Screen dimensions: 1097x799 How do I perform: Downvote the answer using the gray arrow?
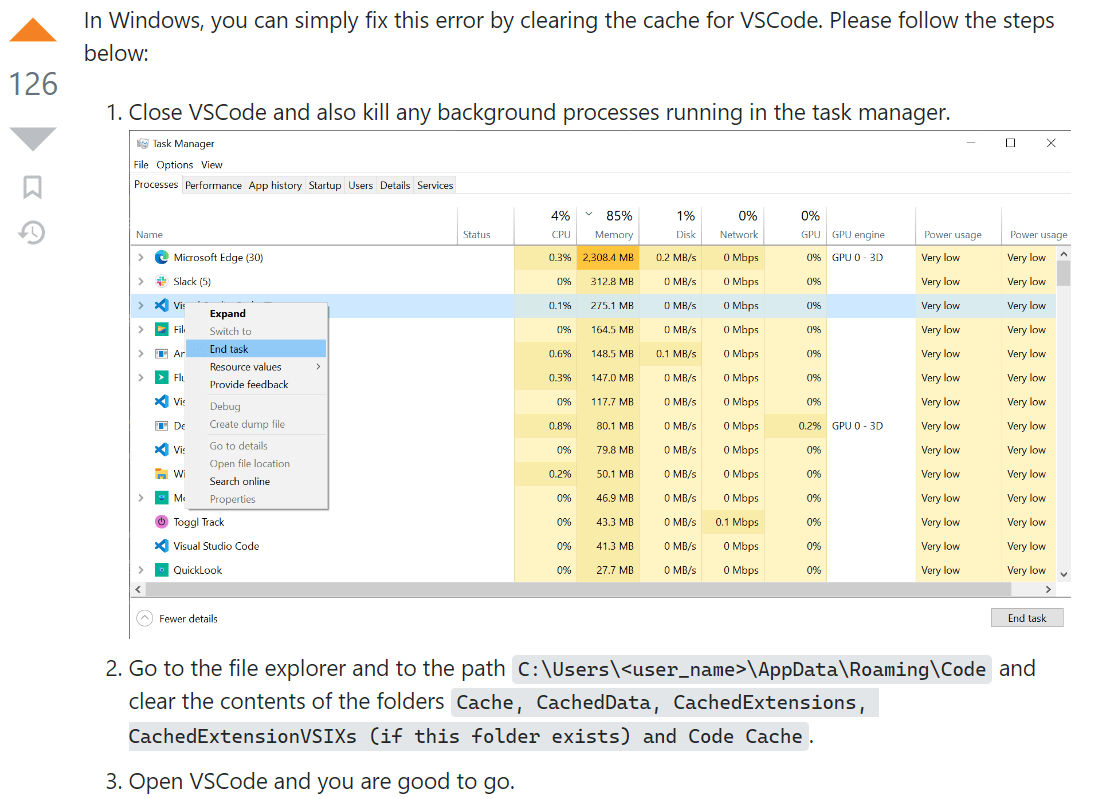coord(33,138)
